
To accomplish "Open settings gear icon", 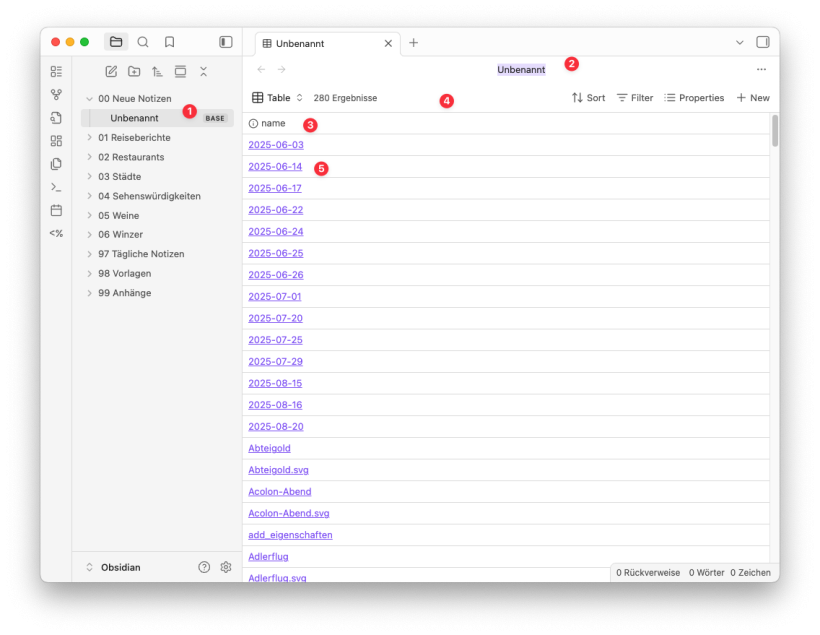I will (x=225, y=567).
